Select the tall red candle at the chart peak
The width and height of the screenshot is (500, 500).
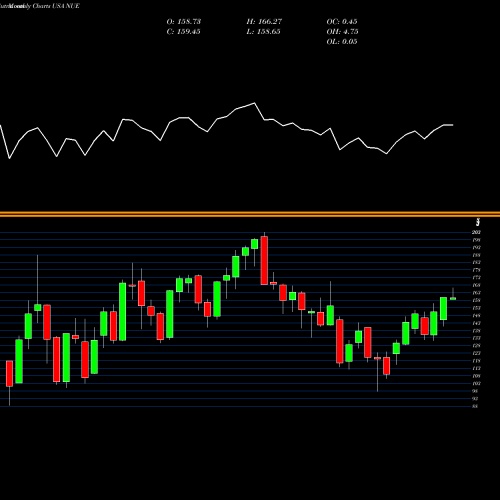pyautogui.click(x=264, y=260)
